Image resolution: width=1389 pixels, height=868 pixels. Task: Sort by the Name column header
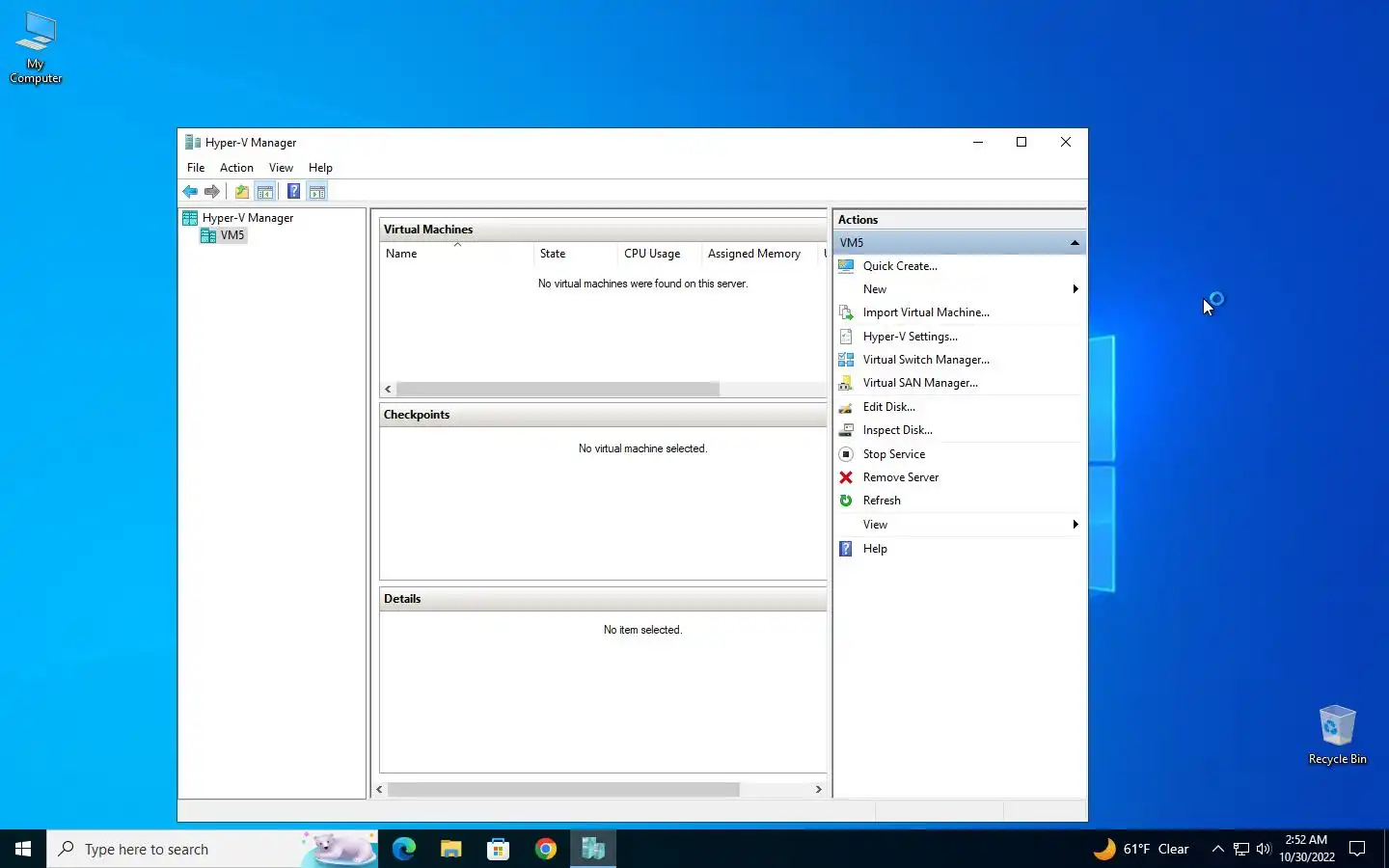[456, 254]
